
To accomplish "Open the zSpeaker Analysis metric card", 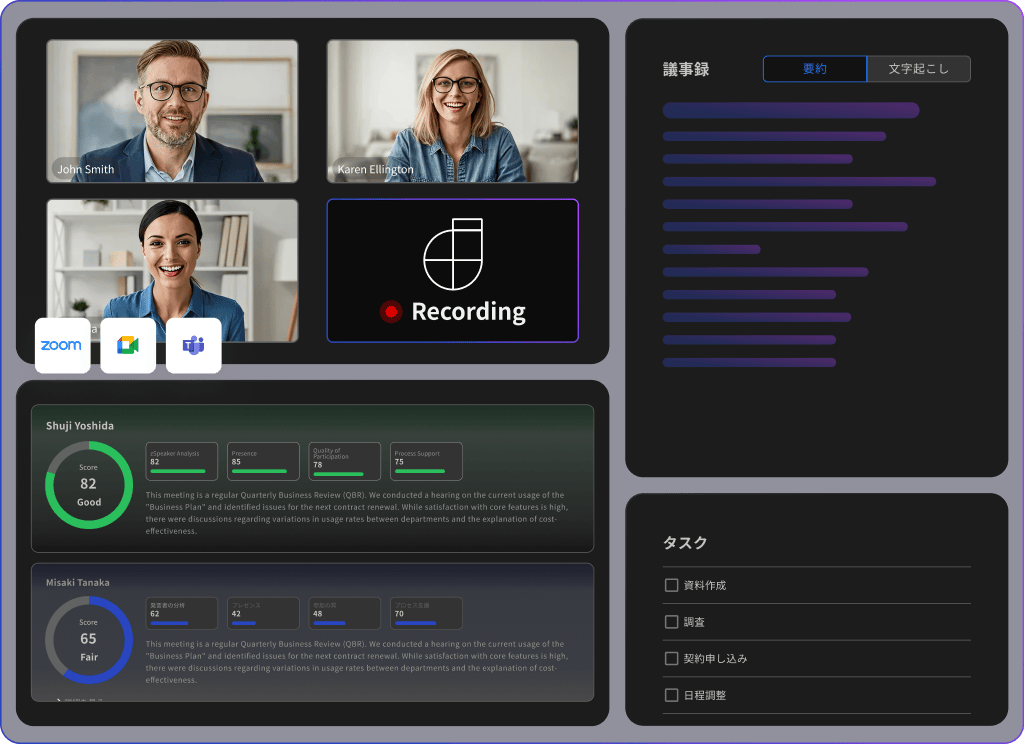I will pos(181,461).
